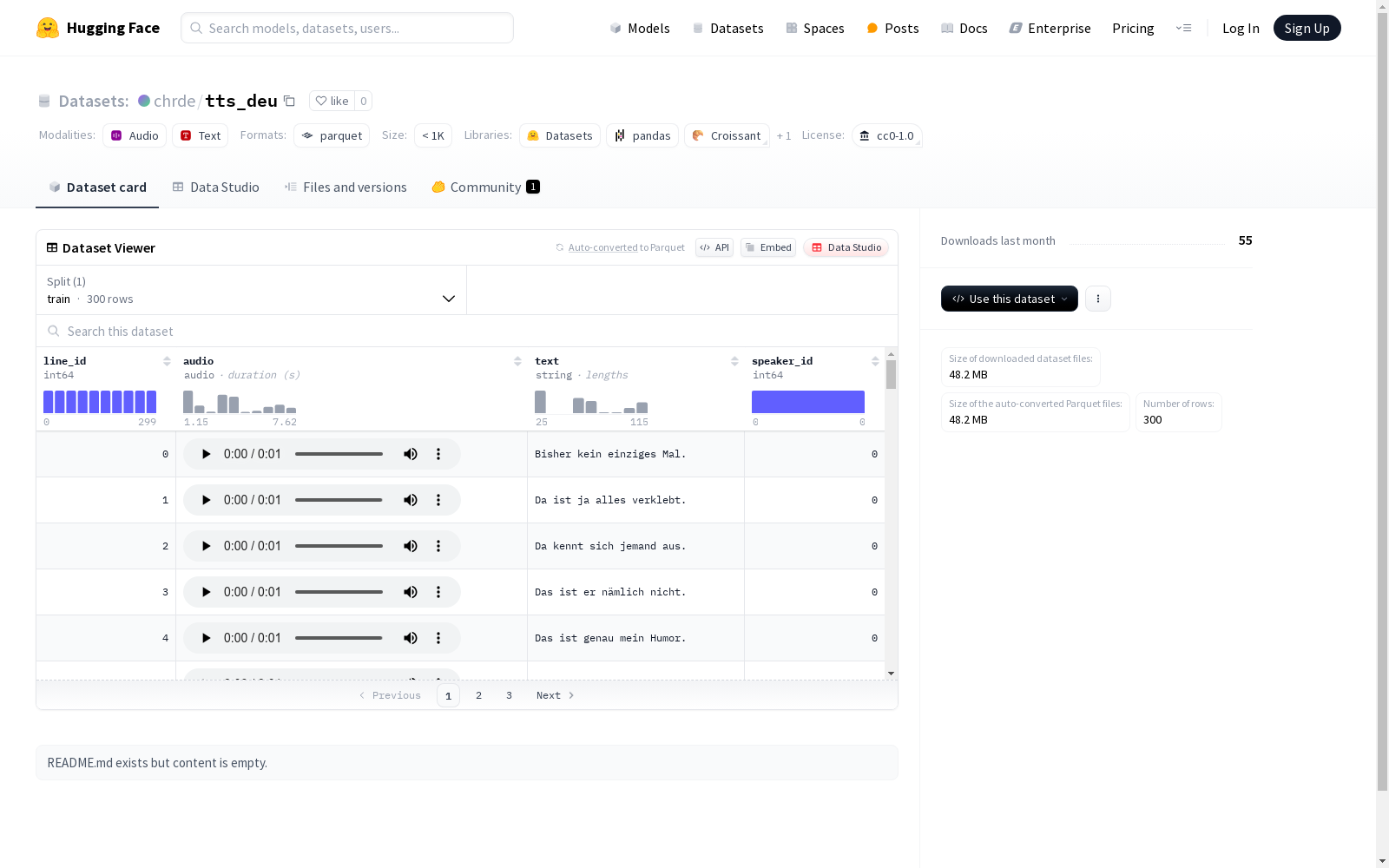Open Docs from the navigation bar
Screen dimensions: 1389x868
pyautogui.click(x=964, y=28)
